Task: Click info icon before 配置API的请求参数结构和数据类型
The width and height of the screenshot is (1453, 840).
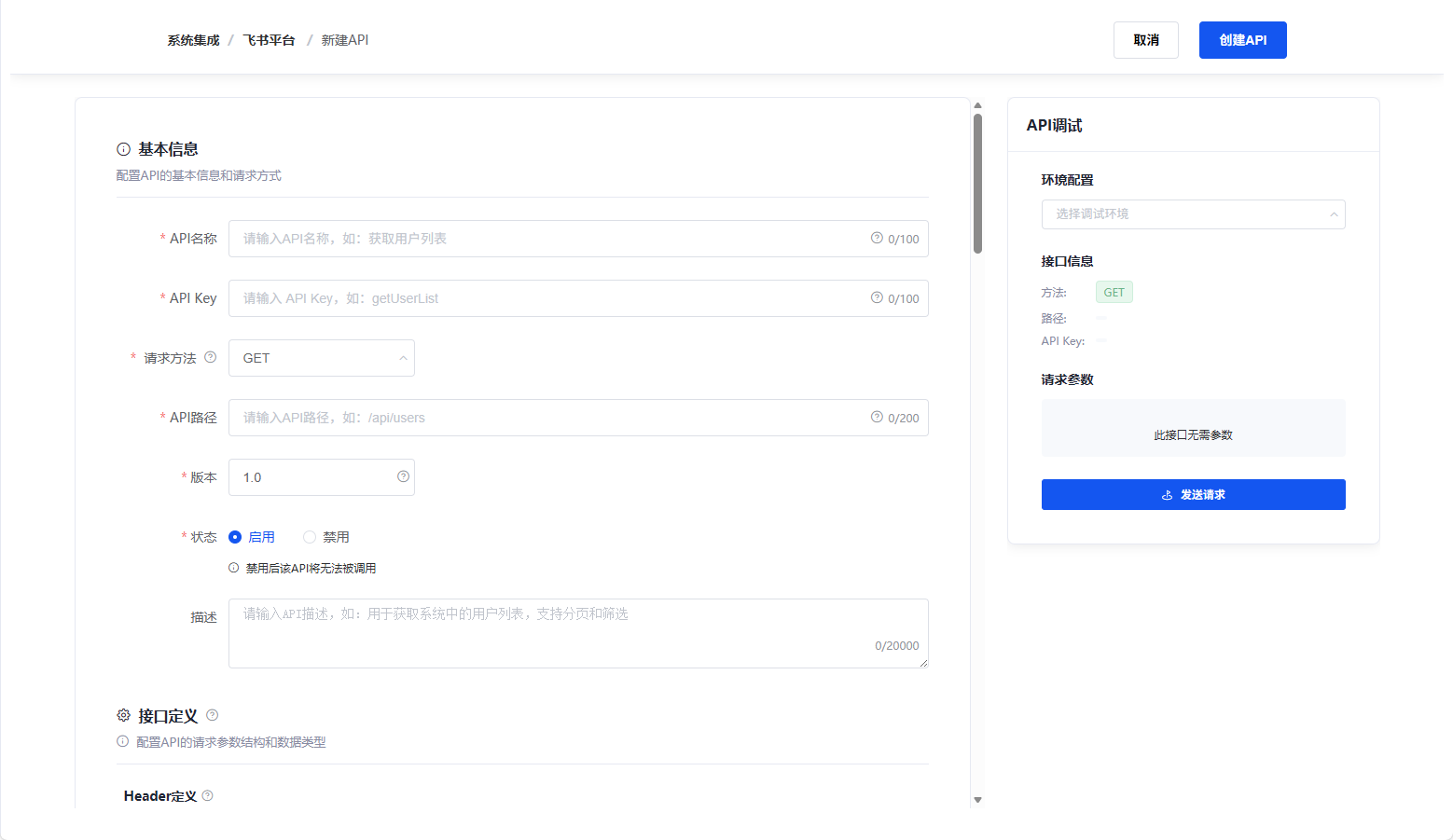Action: click(x=122, y=741)
